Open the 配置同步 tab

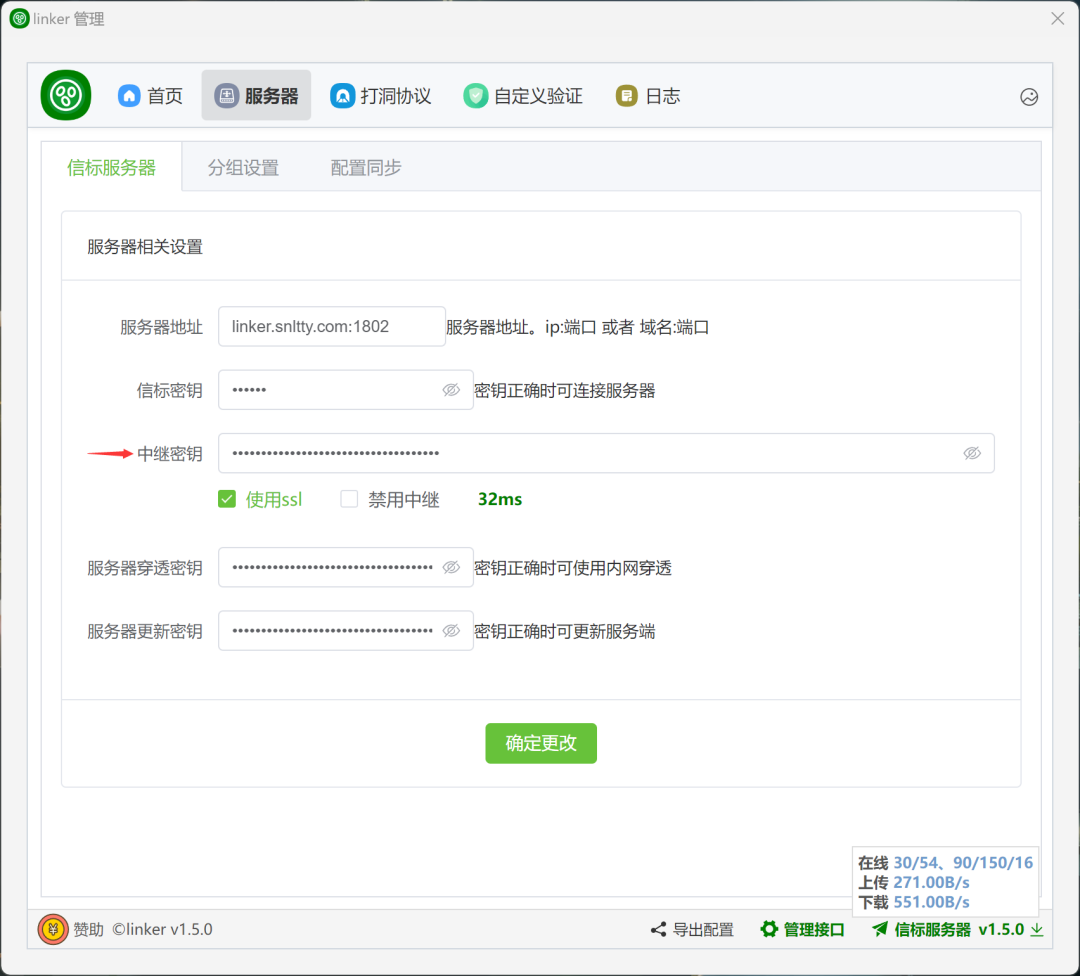(366, 167)
